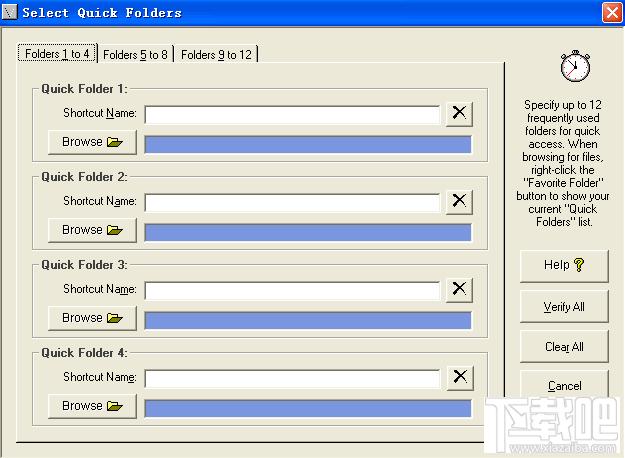
Task: Switch to Folders 1 to 4 tab
Action: click(57, 53)
